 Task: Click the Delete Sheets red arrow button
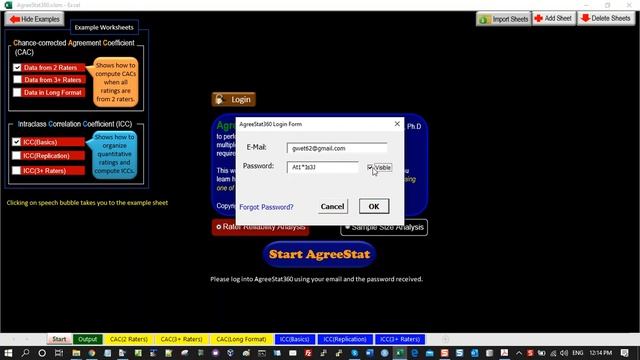tap(606, 18)
